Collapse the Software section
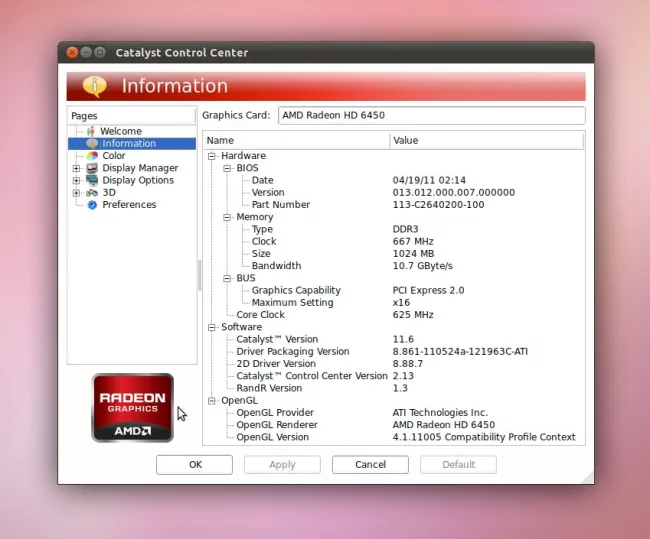 point(212,327)
